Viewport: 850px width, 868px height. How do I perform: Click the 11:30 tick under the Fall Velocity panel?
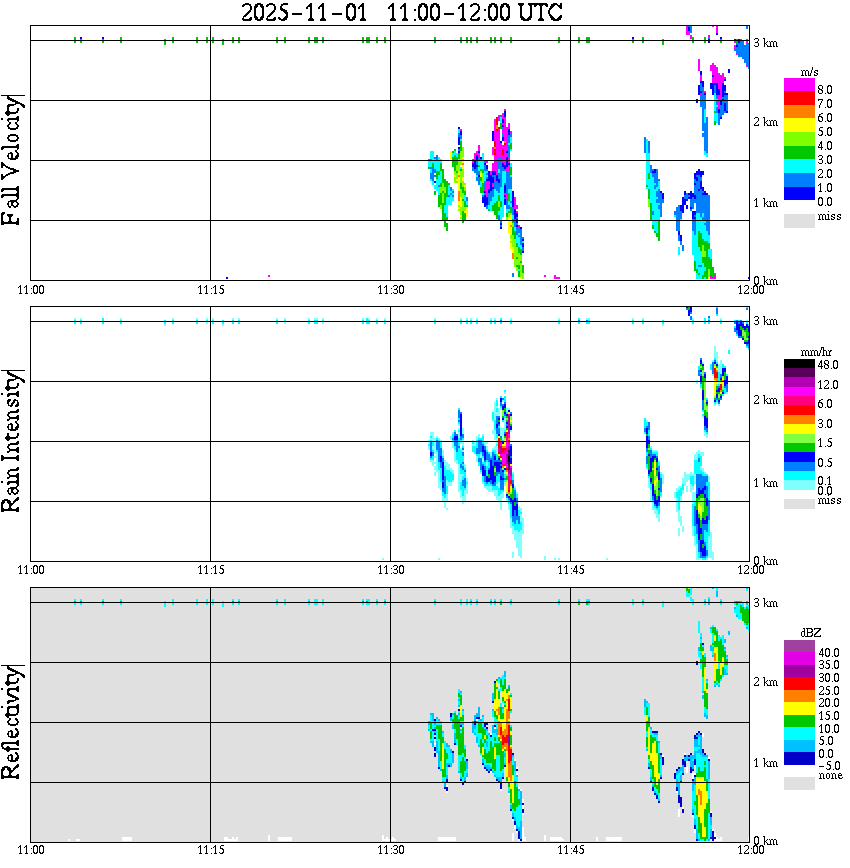[x=390, y=290]
